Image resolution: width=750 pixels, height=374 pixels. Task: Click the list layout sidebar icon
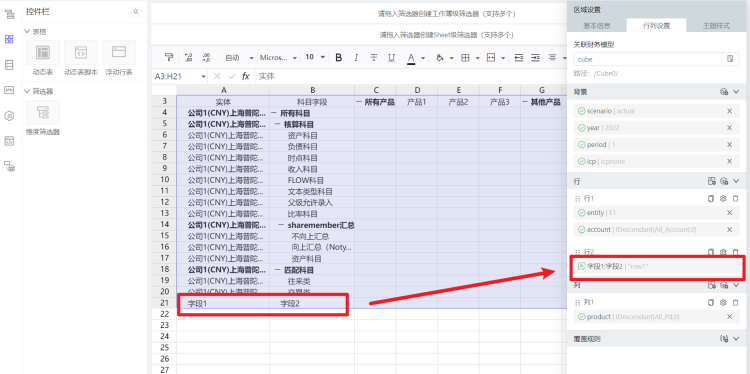tap(9, 65)
